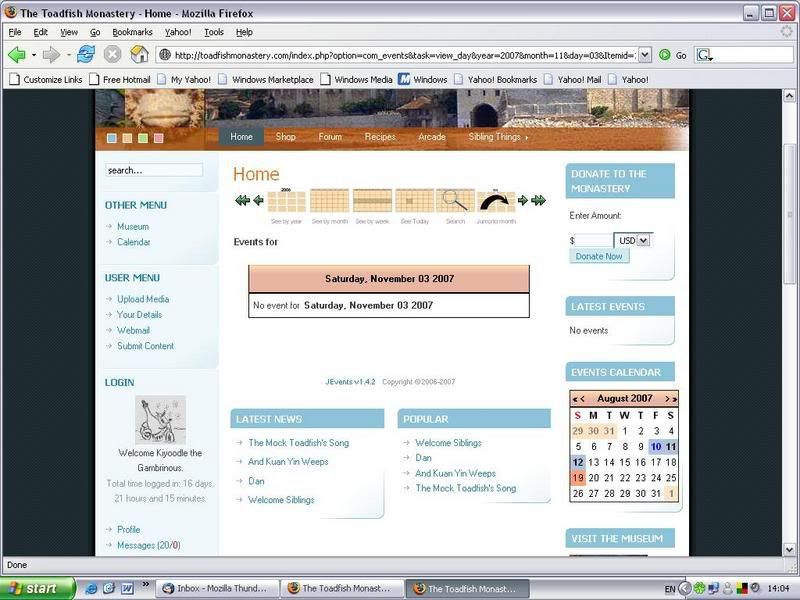Go to Firefox home page icon
This screenshot has width=800, height=600.
click(x=140, y=55)
